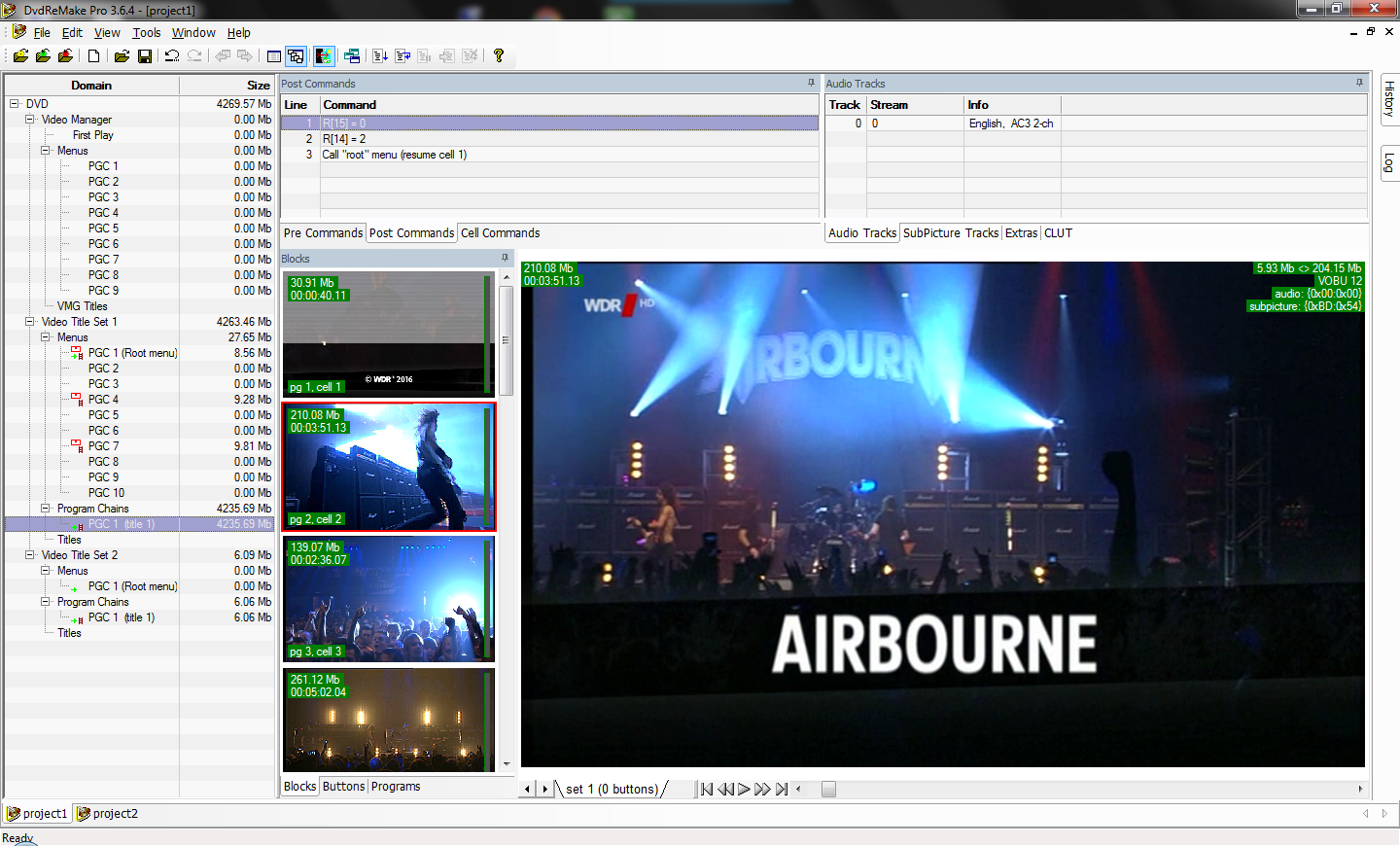Click the yellow folder Open icon before Save
Image resolution: width=1400 pixels, height=846 pixels.
122,56
